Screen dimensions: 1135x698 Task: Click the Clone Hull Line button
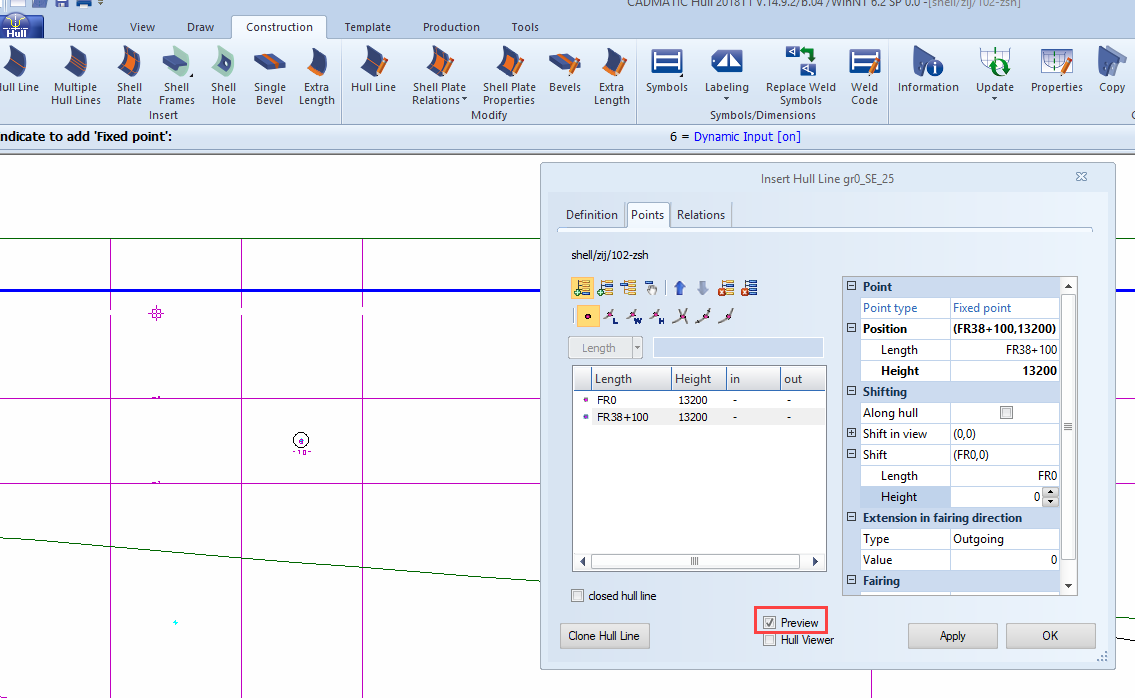[x=604, y=635]
